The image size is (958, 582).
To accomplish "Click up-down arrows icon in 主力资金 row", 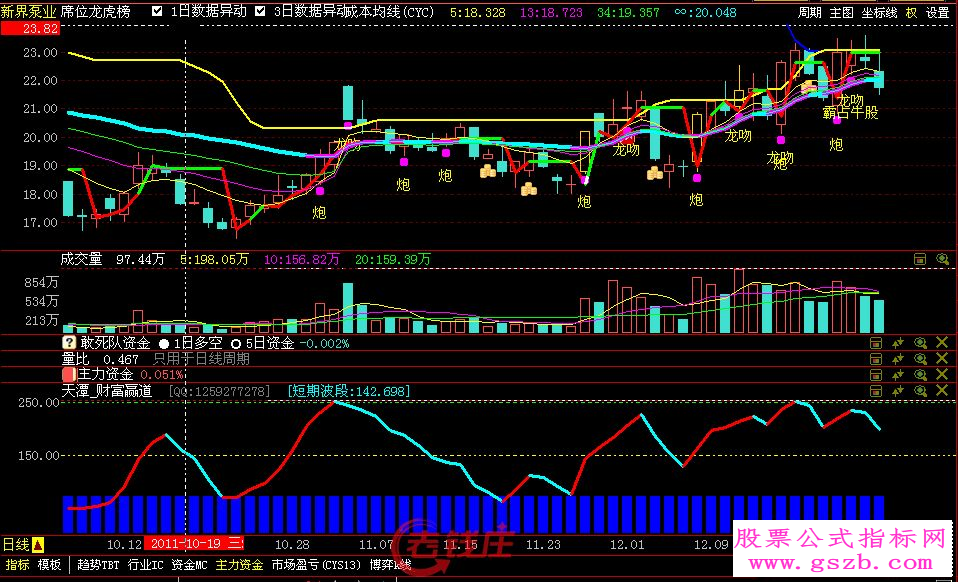I will [x=898, y=375].
